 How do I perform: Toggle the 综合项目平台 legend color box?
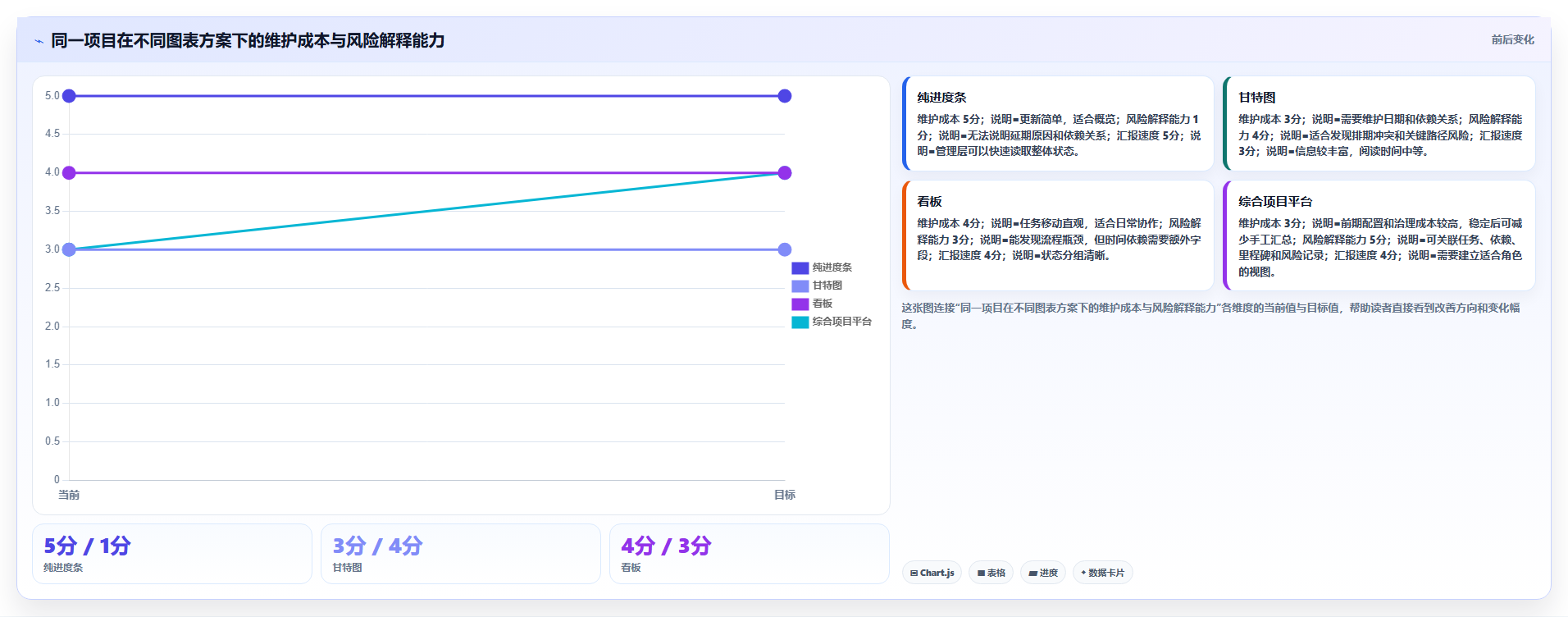pos(800,322)
